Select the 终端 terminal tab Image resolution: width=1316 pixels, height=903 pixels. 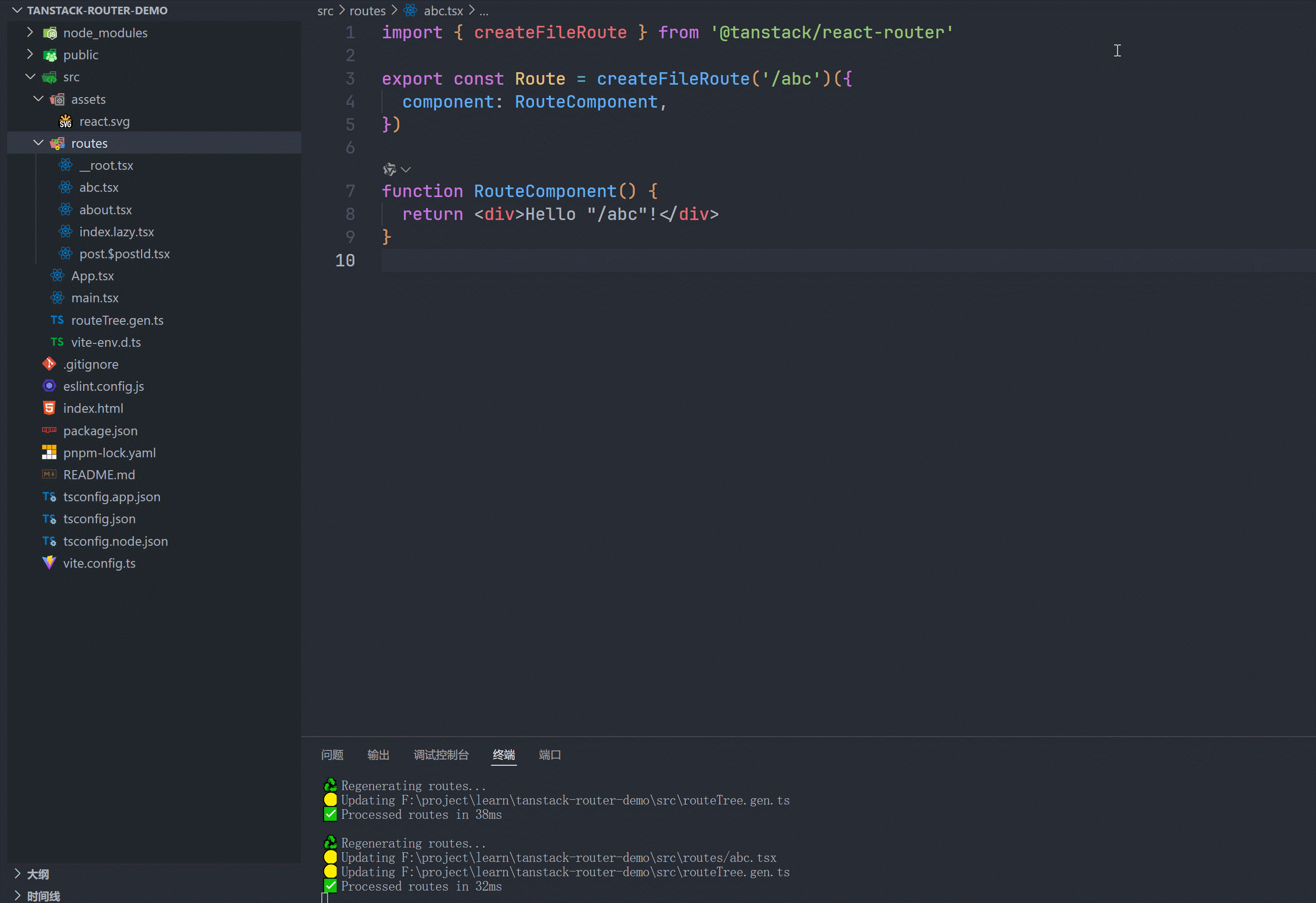point(504,755)
